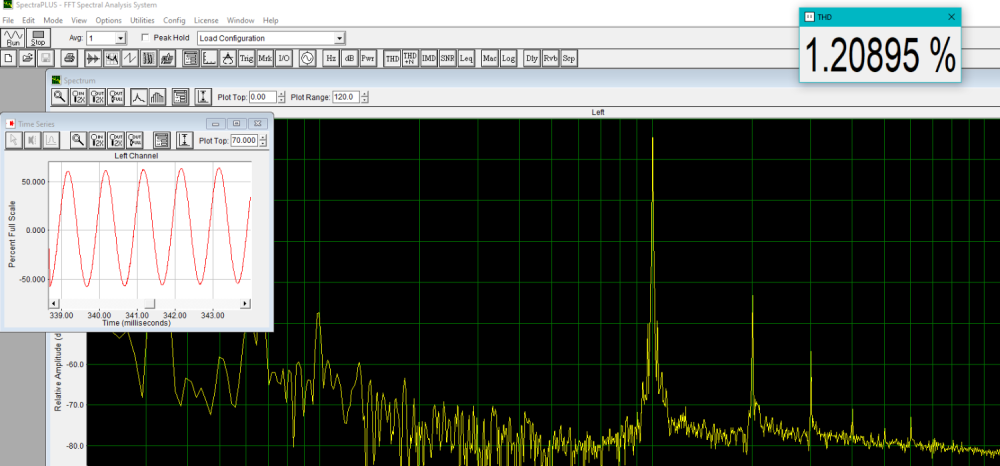
Task: Click the magnifier in the Time Series window
Action: click(x=77, y=140)
